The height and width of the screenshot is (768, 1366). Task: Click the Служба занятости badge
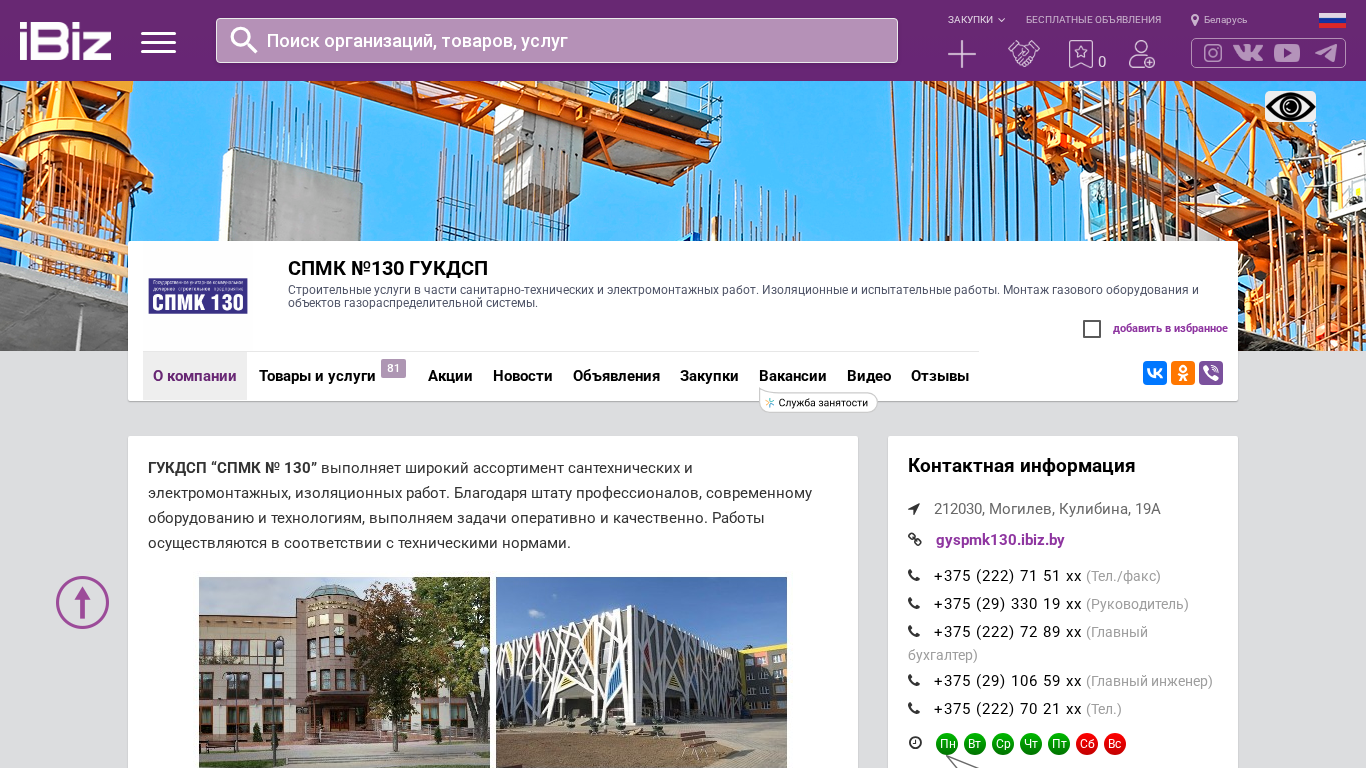(818, 402)
